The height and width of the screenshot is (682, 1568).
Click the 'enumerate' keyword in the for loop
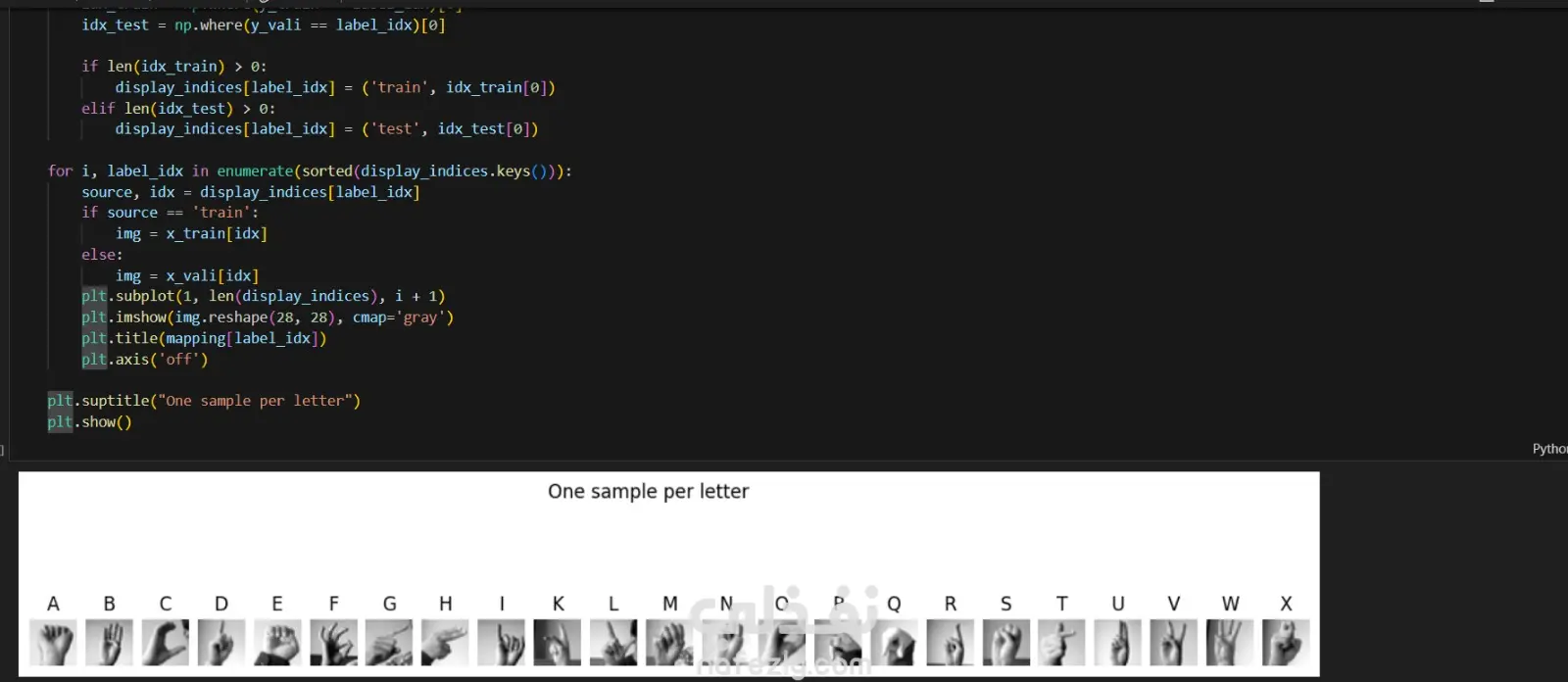coord(255,171)
